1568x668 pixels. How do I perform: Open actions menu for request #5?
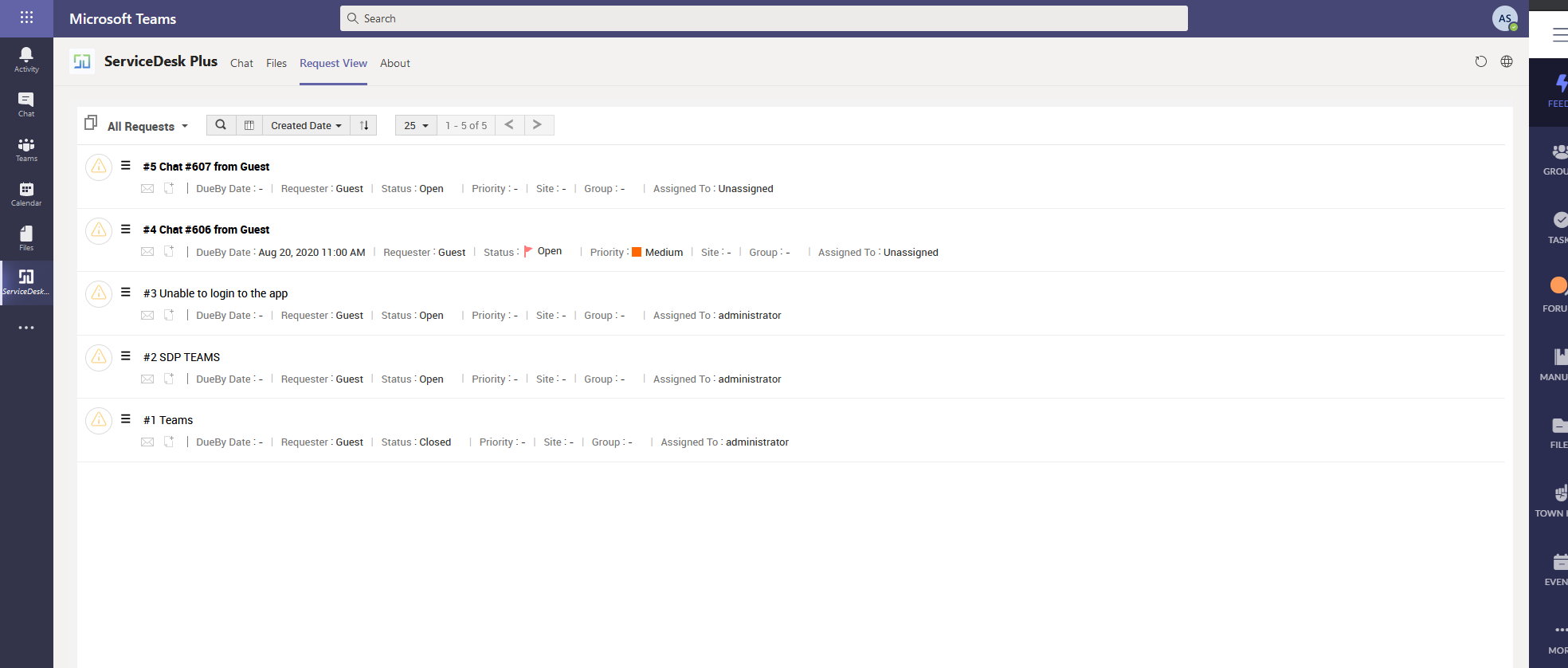click(x=126, y=166)
